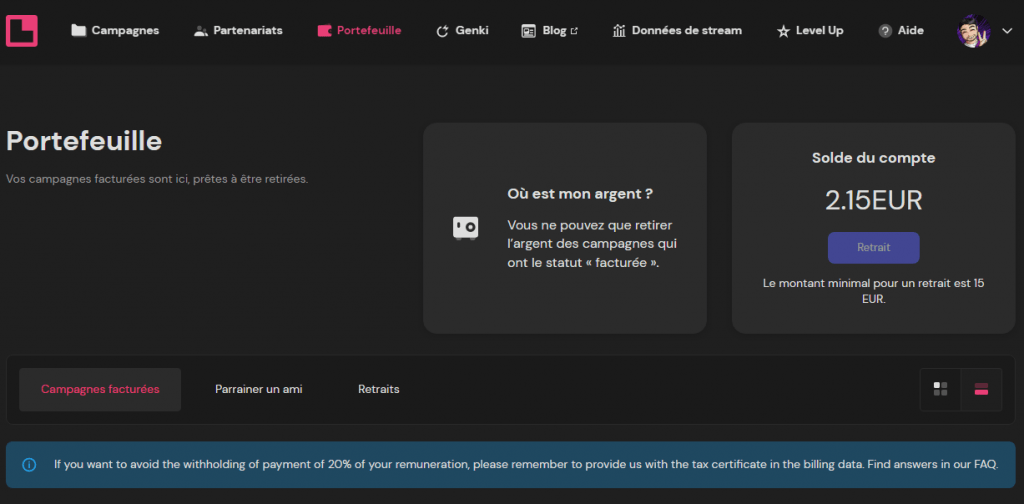Image resolution: width=1024 pixels, height=504 pixels.
Task: Follow the FAQ link in the banner
Action: [984, 464]
